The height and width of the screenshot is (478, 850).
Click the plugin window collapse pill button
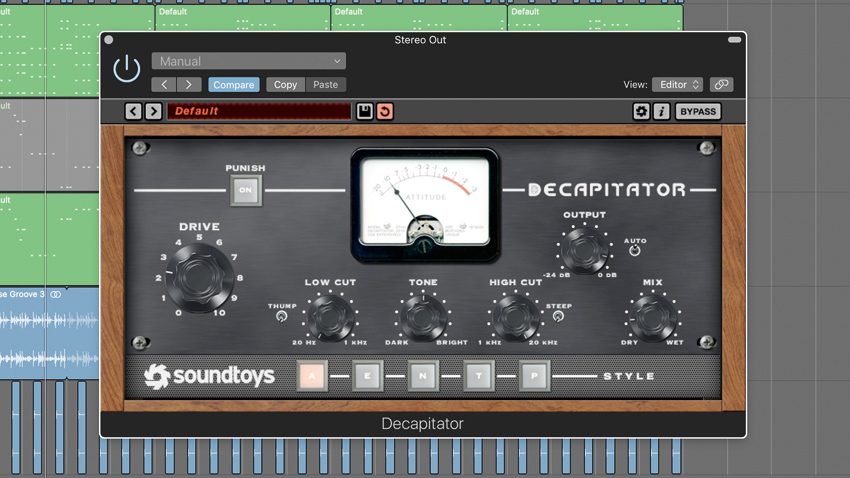pos(735,40)
